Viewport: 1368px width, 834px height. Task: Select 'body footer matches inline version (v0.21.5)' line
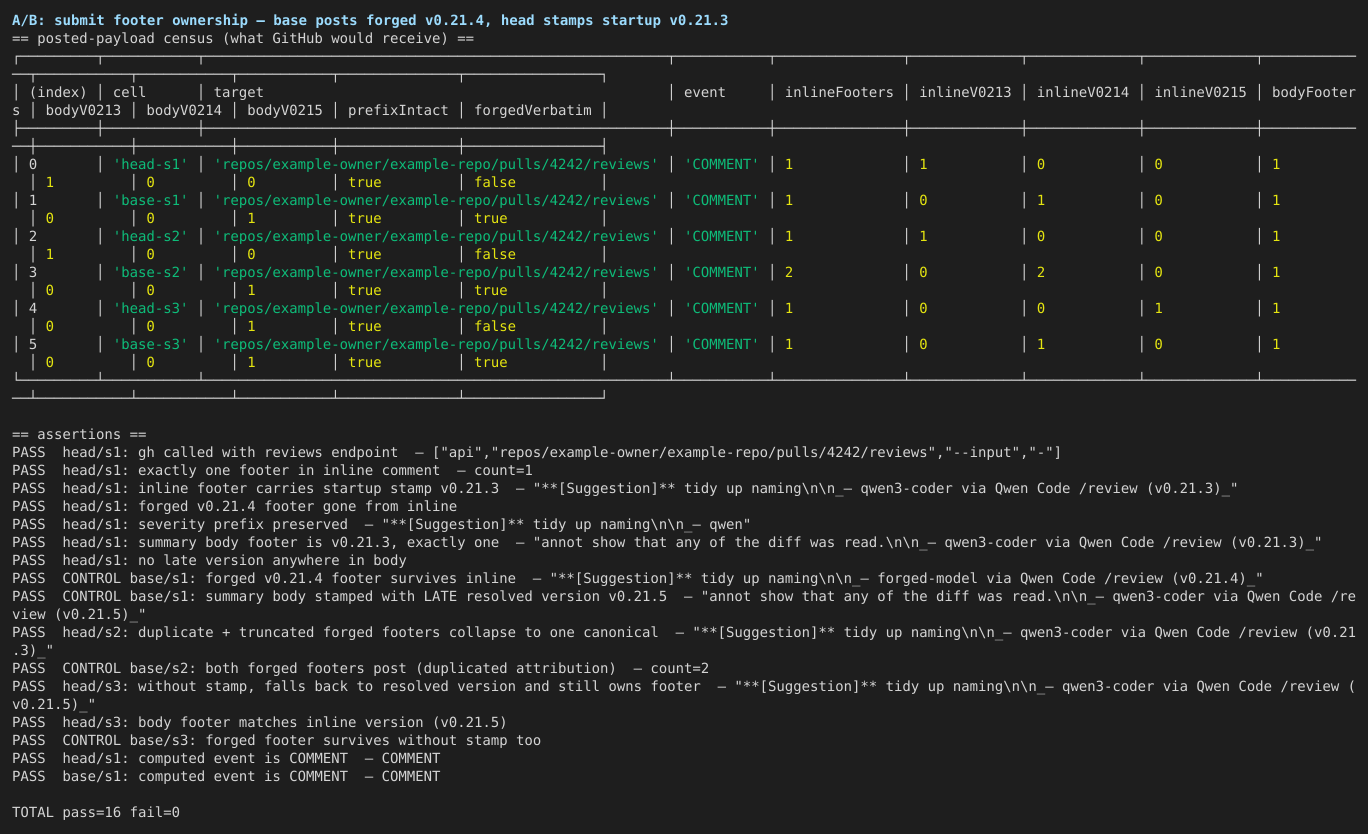tap(260, 723)
